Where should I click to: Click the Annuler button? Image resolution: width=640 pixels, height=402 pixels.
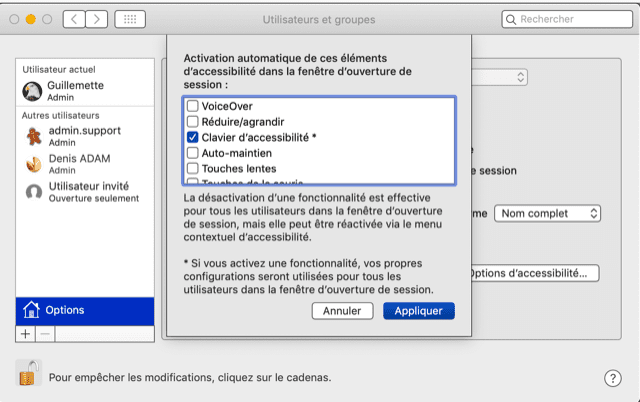(342, 311)
